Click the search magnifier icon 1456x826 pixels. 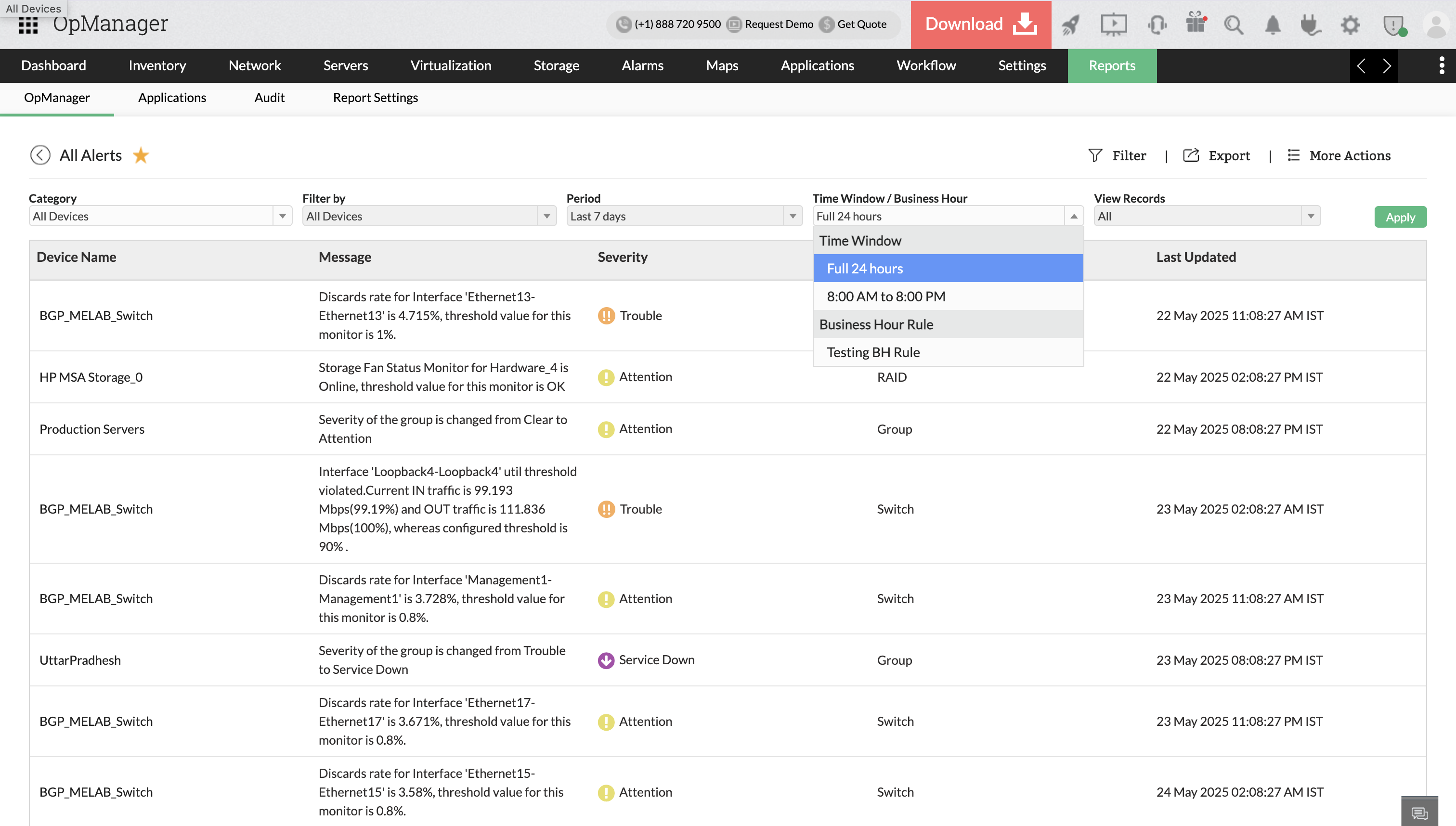[x=1234, y=25]
